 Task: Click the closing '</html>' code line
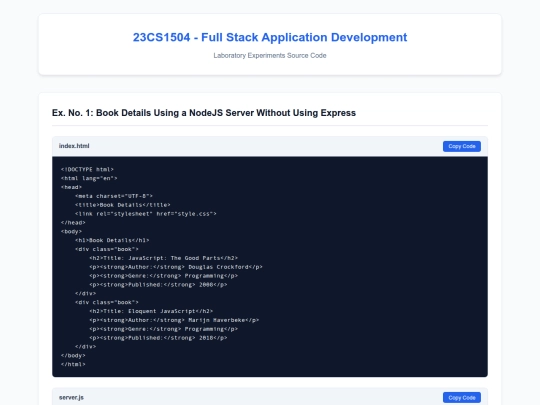coord(73,364)
